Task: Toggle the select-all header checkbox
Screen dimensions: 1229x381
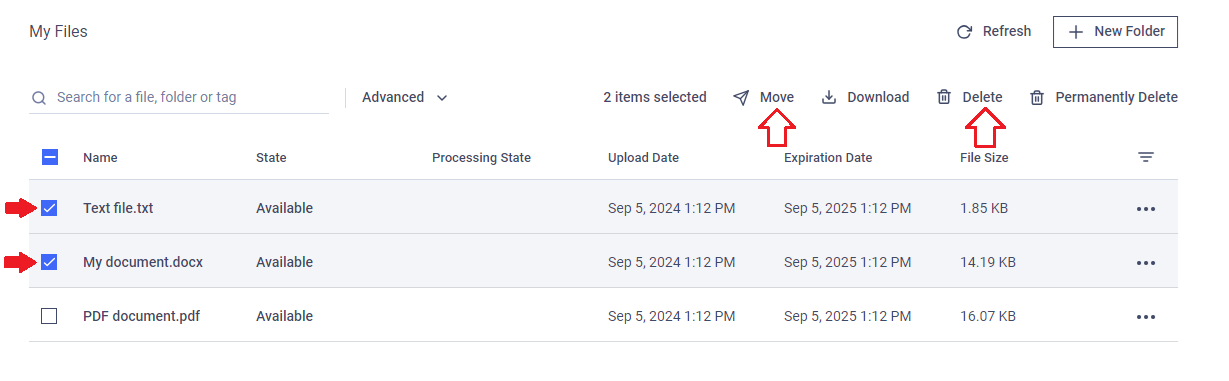Action: click(x=50, y=157)
